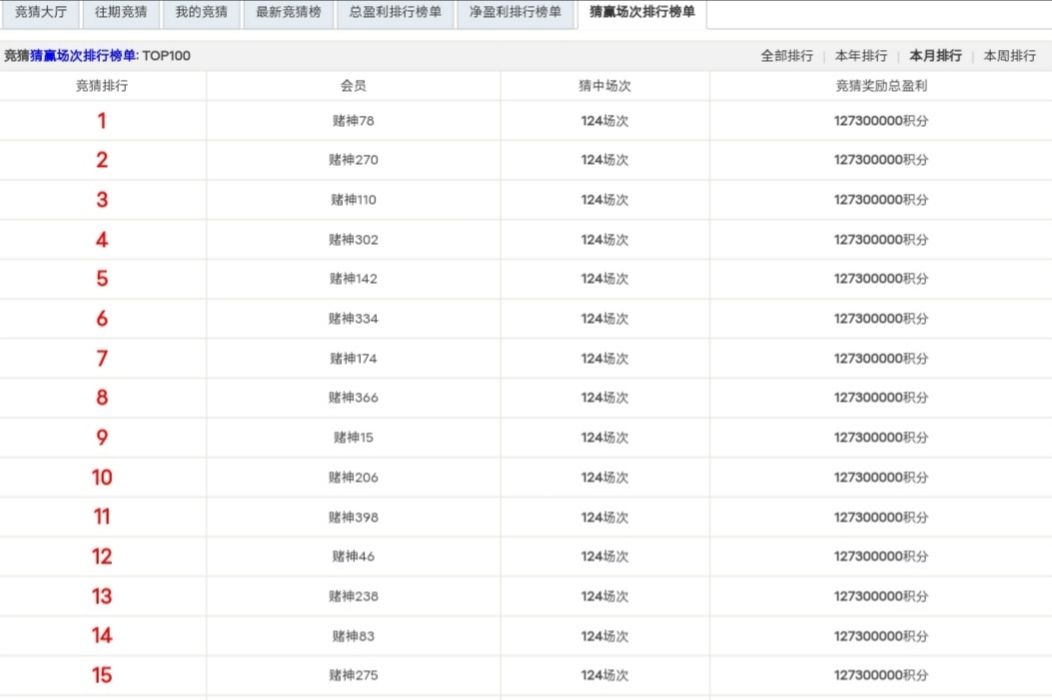The height and width of the screenshot is (700, 1052).
Task: Click member 赌神275 at rank 15
Action: tap(352, 675)
